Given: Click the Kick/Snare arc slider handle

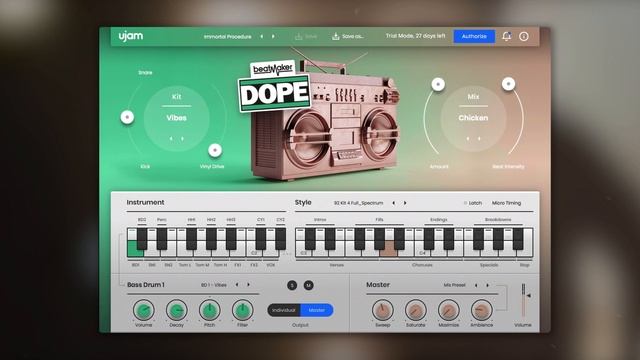Looking at the screenshot, I should [127, 117].
